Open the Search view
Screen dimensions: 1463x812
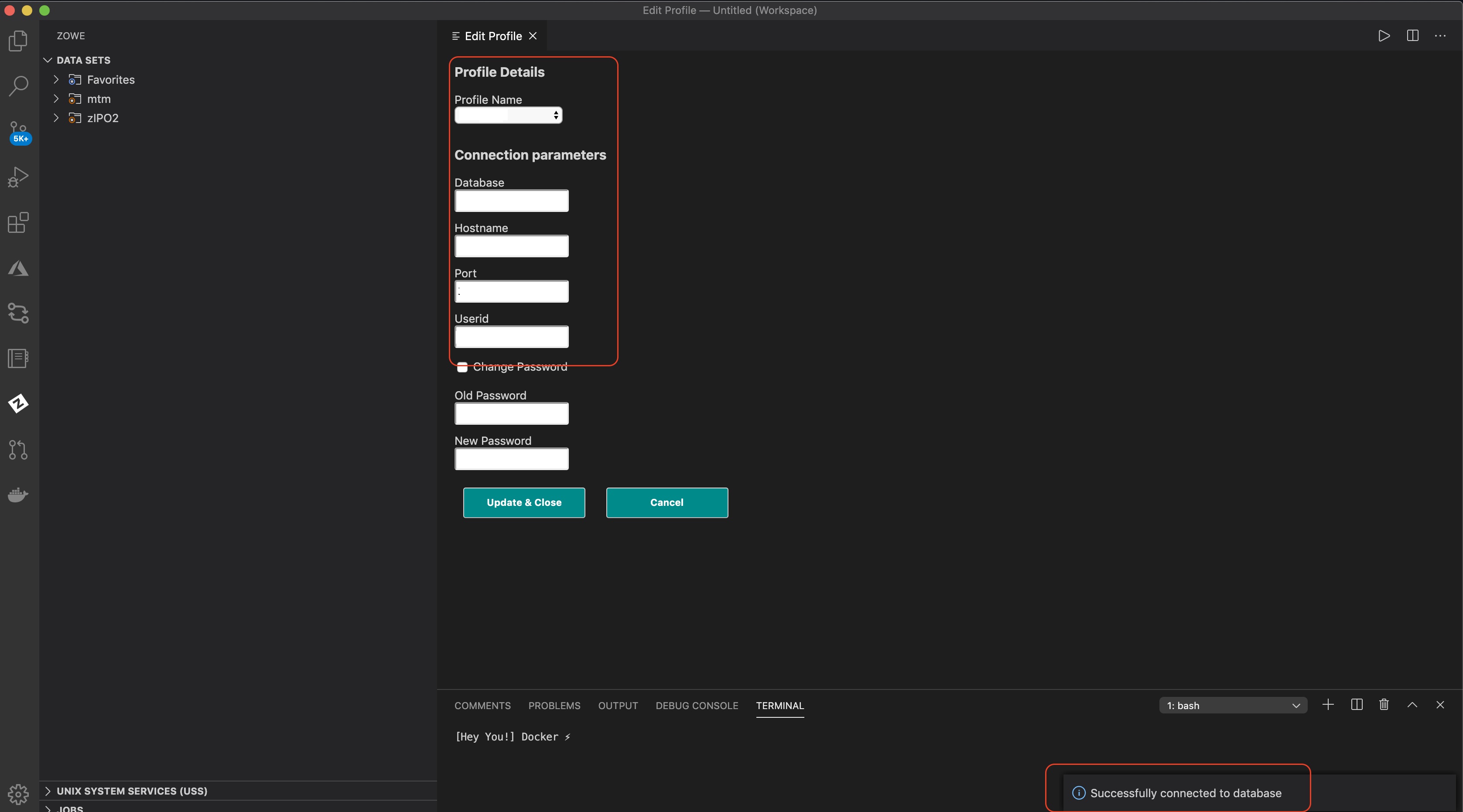(17, 85)
